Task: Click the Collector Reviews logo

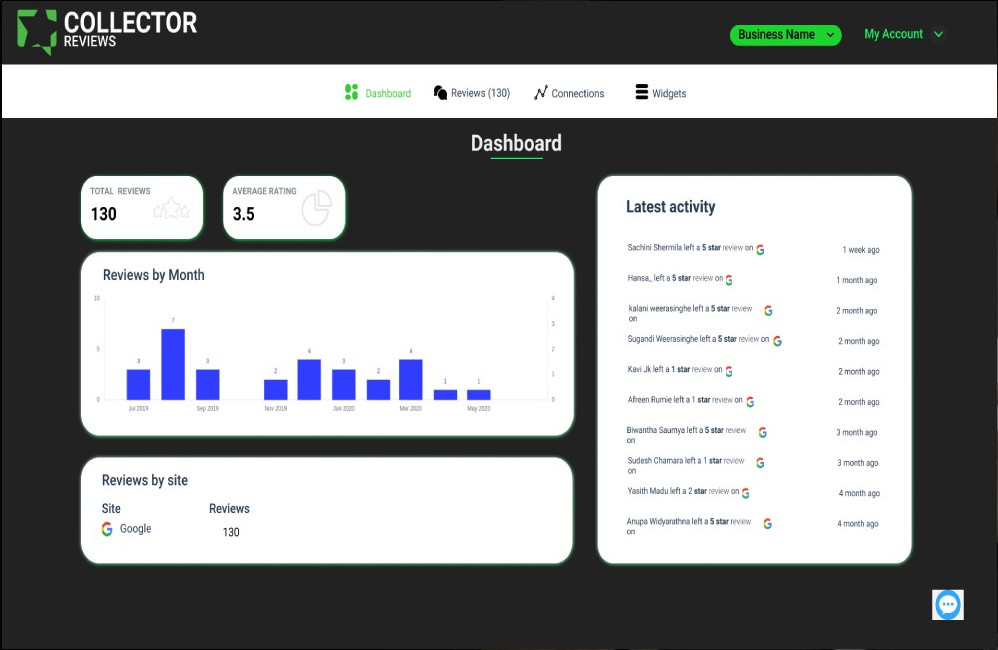Action: click(x=107, y=31)
